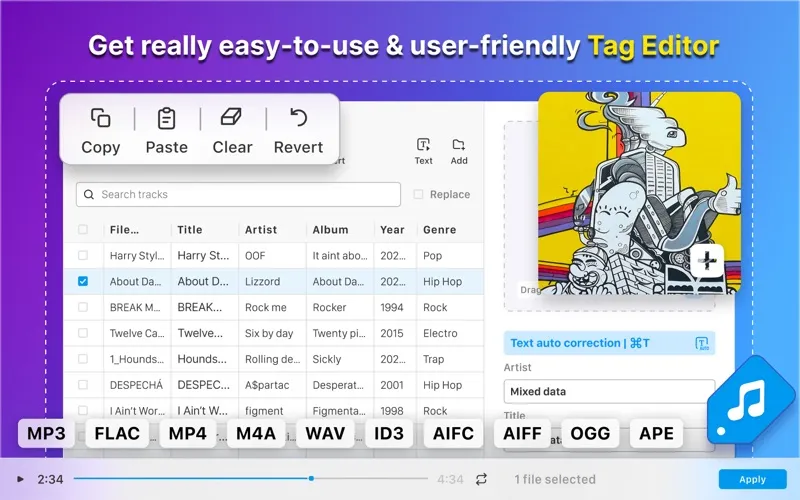
Task: Enable the Replace checkbox
Action: click(x=418, y=194)
